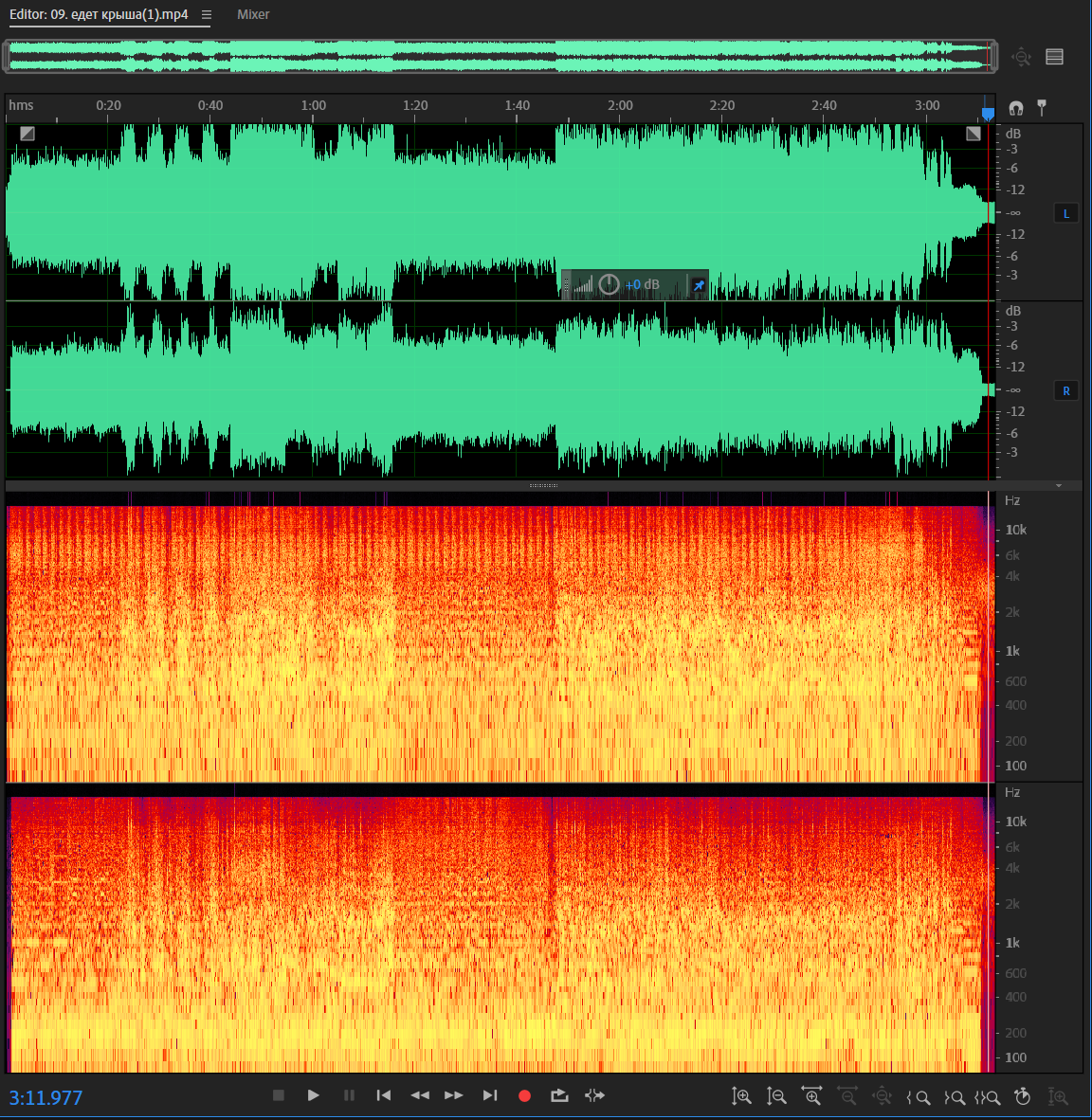1092x1120 pixels.
Task: Click the Skip Selection icon
Action: pyautogui.click(x=594, y=1095)
